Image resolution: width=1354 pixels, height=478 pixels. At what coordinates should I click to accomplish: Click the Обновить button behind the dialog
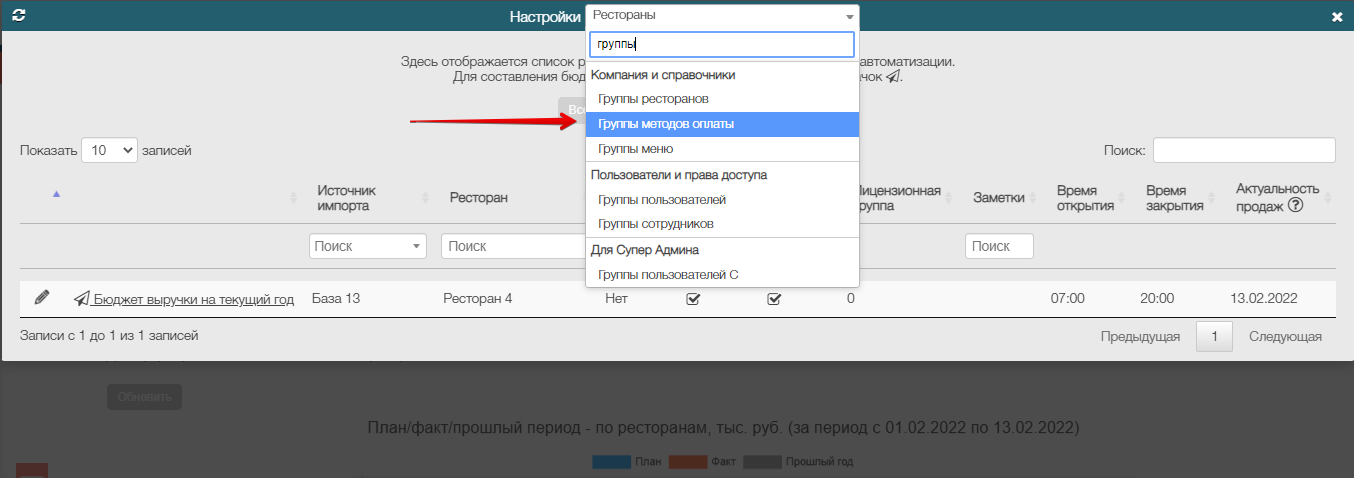(144, 397)
